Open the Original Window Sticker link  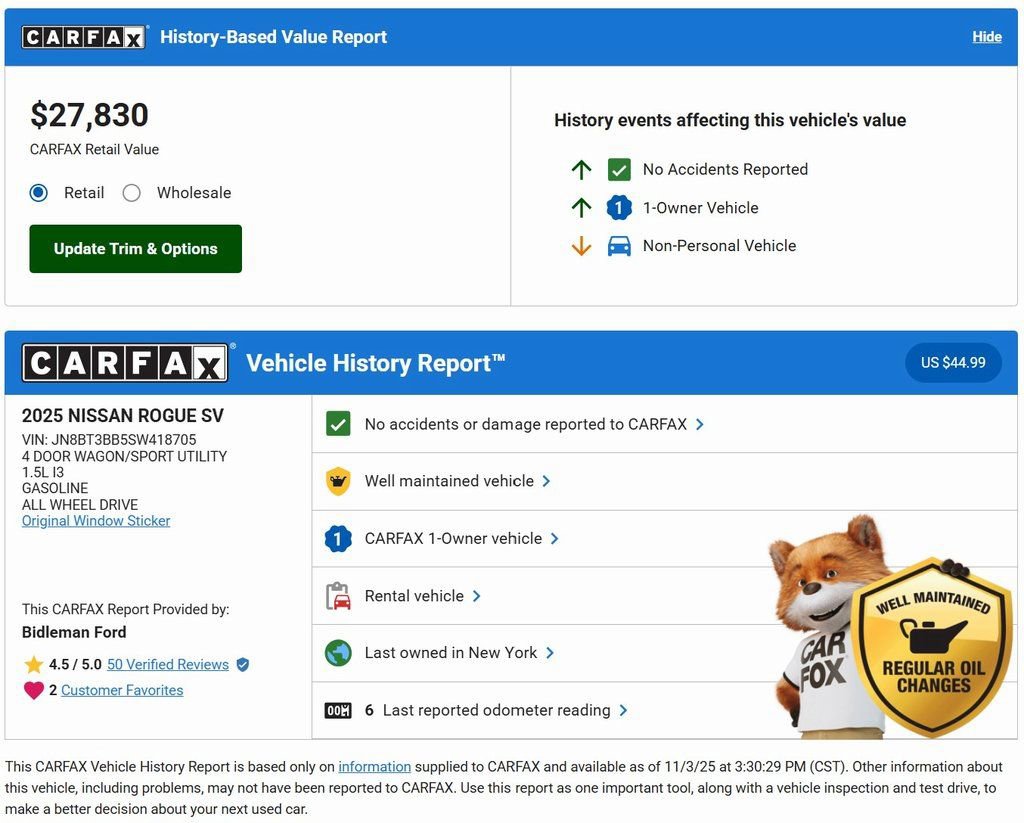(x=95, y=520)
